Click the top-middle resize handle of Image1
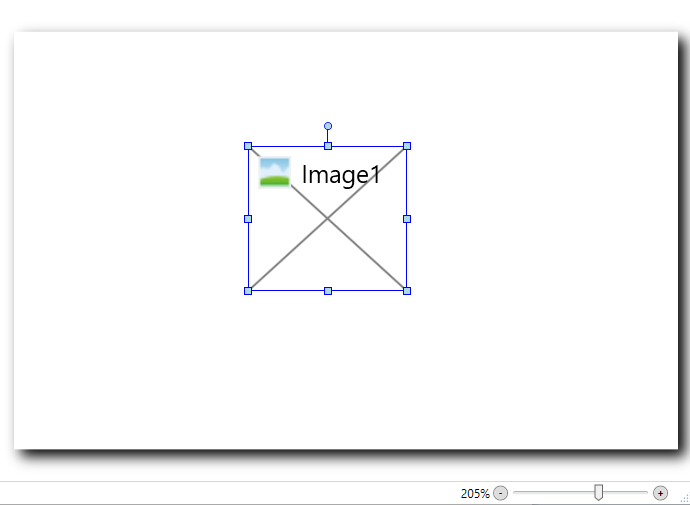This screenshot has width=690, height=505. (328, 146)
